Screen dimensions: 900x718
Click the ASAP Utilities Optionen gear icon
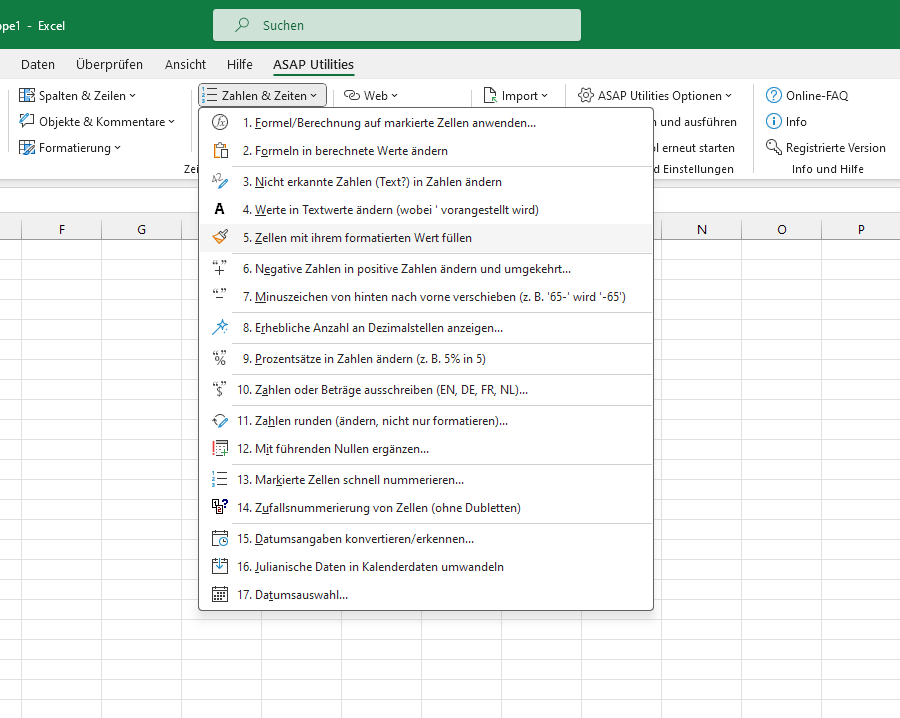[x=585, y=95]
